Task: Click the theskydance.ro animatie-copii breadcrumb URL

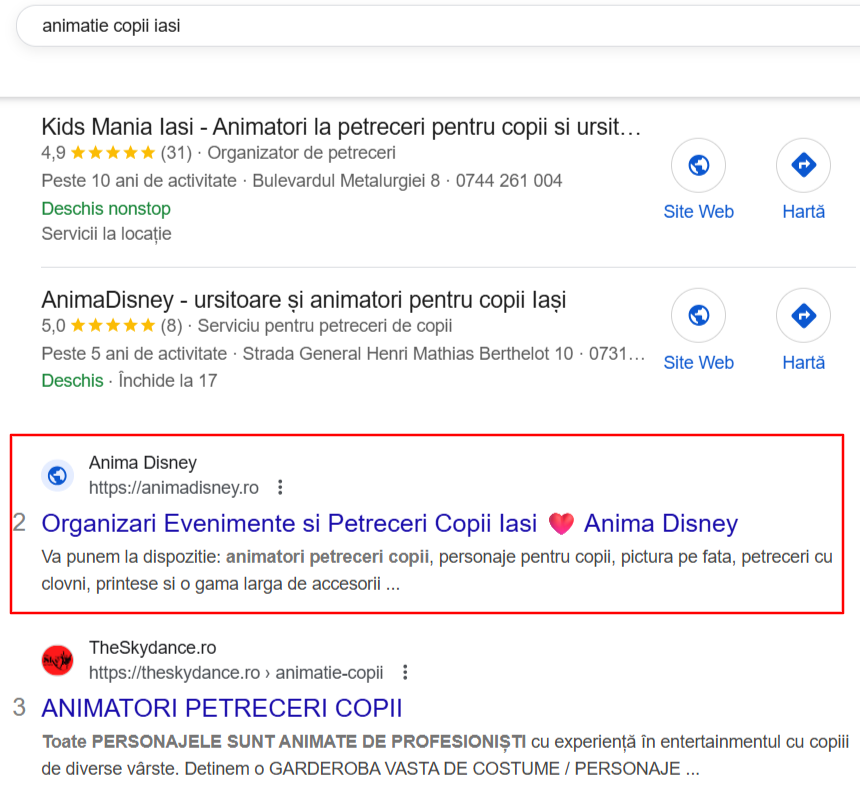Action: (x=236, y=673)
